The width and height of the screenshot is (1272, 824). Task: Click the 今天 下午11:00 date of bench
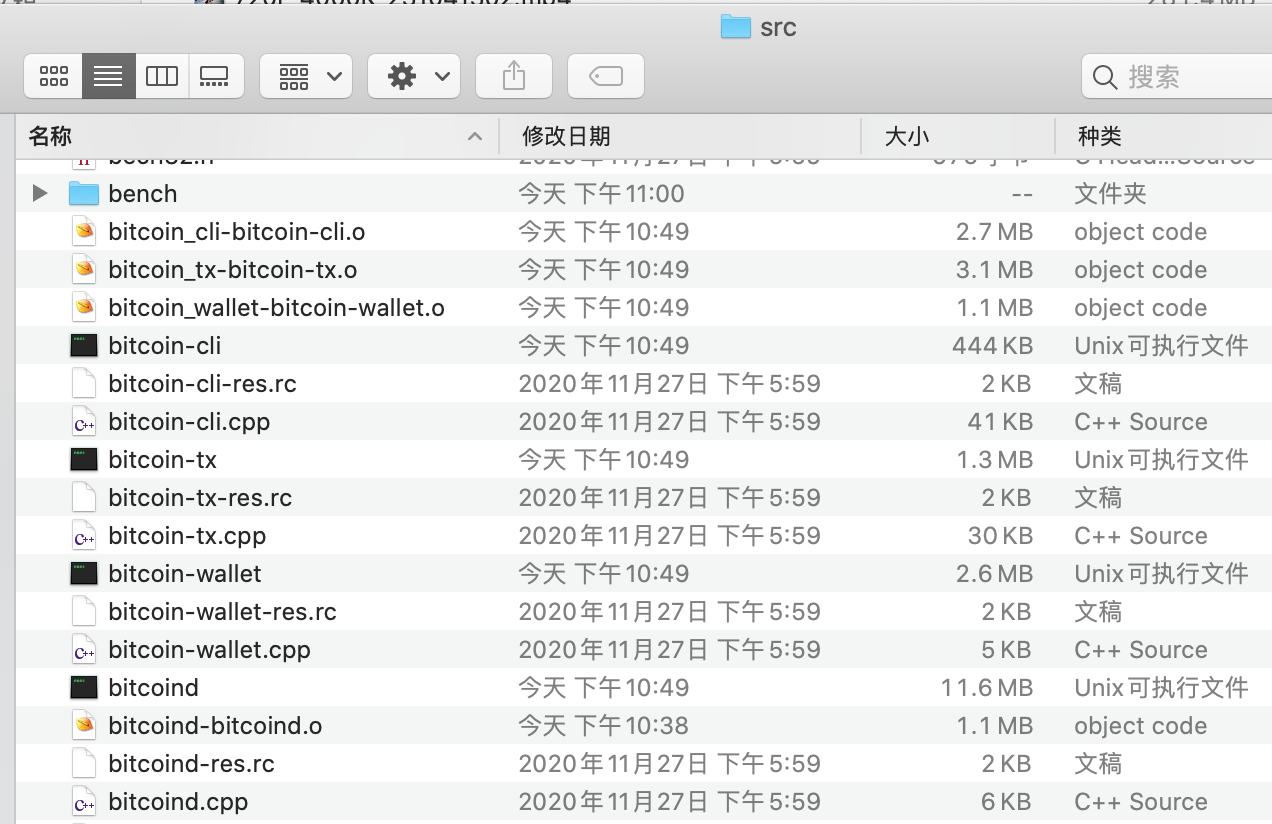tap(601, 194)
